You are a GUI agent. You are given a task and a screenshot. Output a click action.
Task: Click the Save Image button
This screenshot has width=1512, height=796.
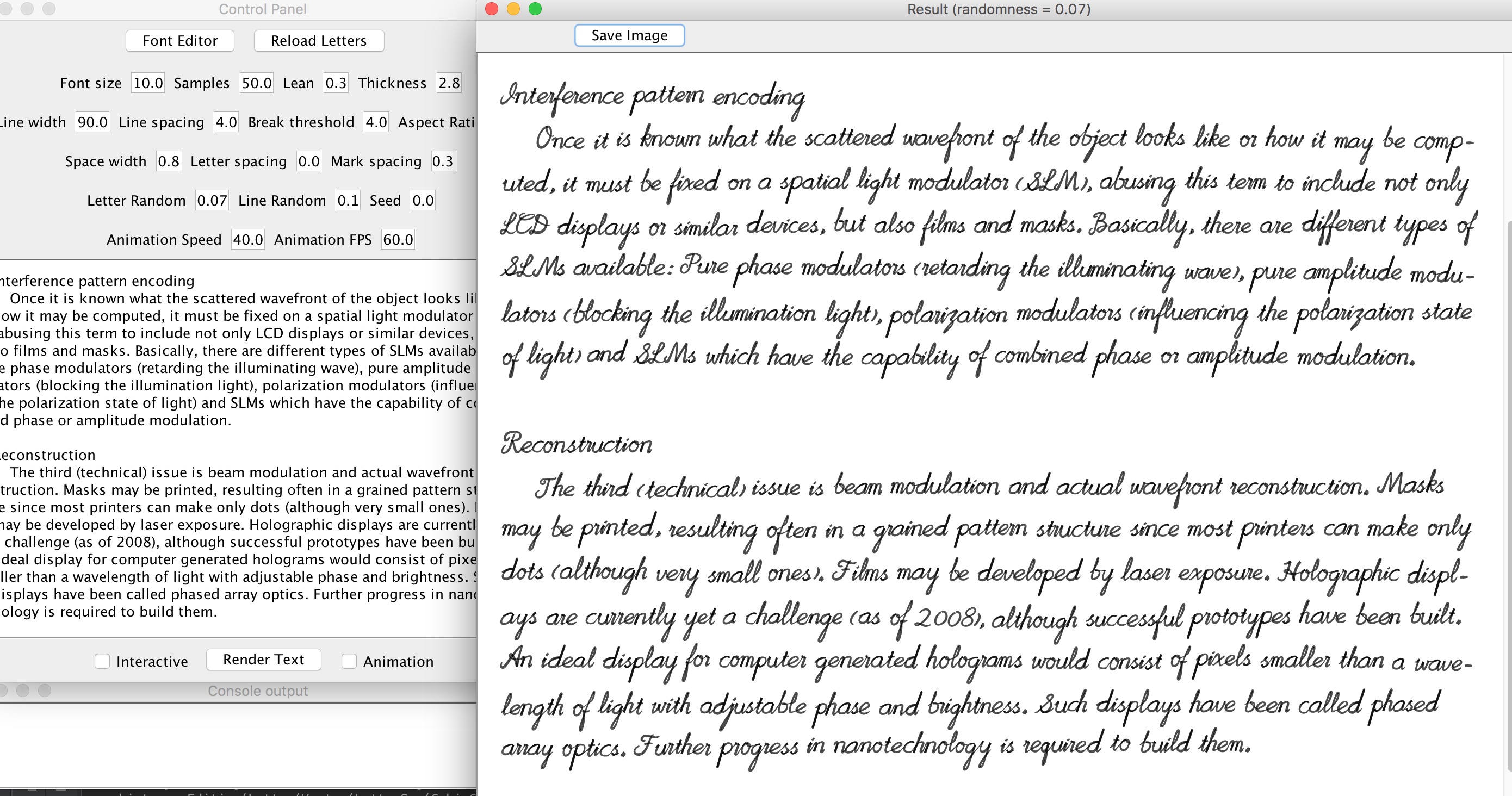point(629,35)
